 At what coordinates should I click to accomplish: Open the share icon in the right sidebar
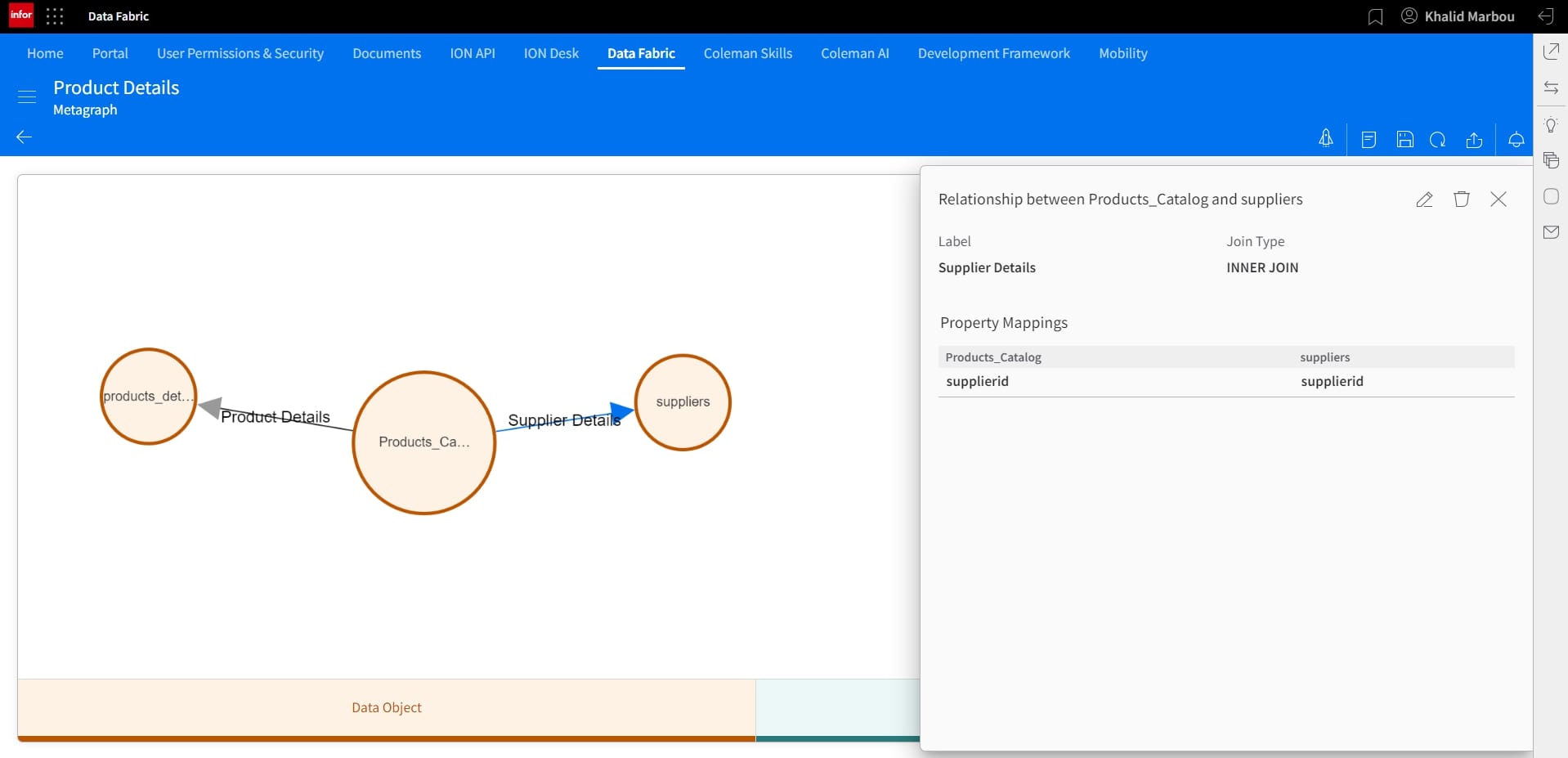click(1551, 52)
